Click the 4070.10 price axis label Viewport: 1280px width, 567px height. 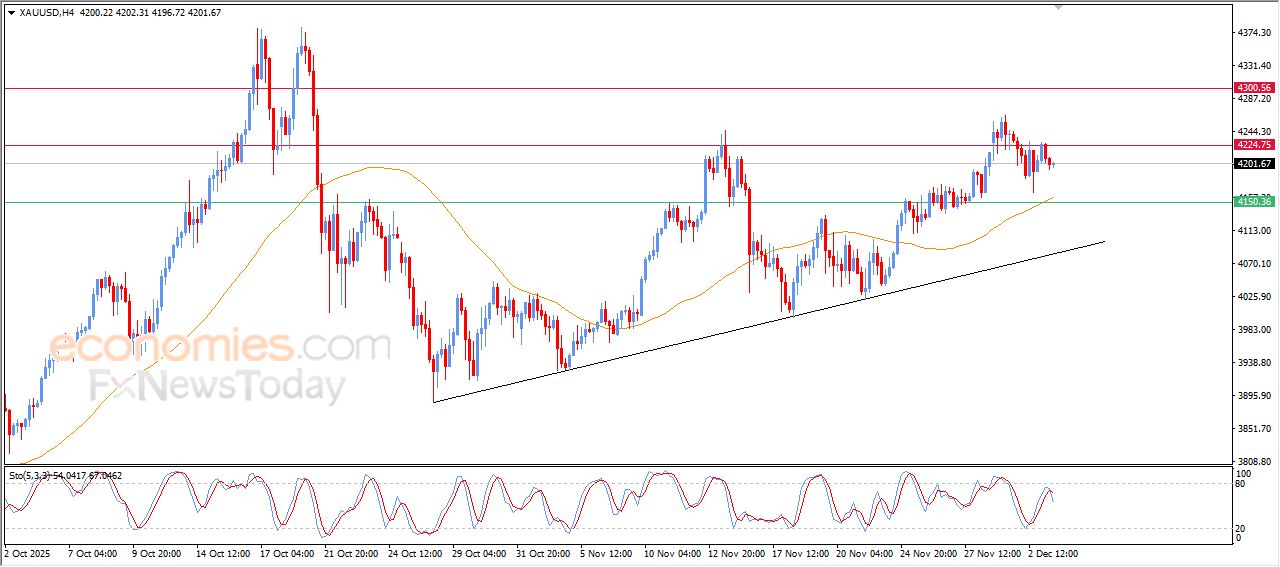click(x=1253, y=264)
